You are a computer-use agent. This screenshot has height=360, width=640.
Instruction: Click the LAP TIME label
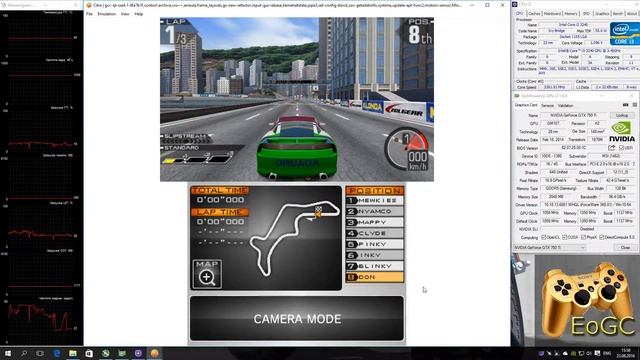220,212
